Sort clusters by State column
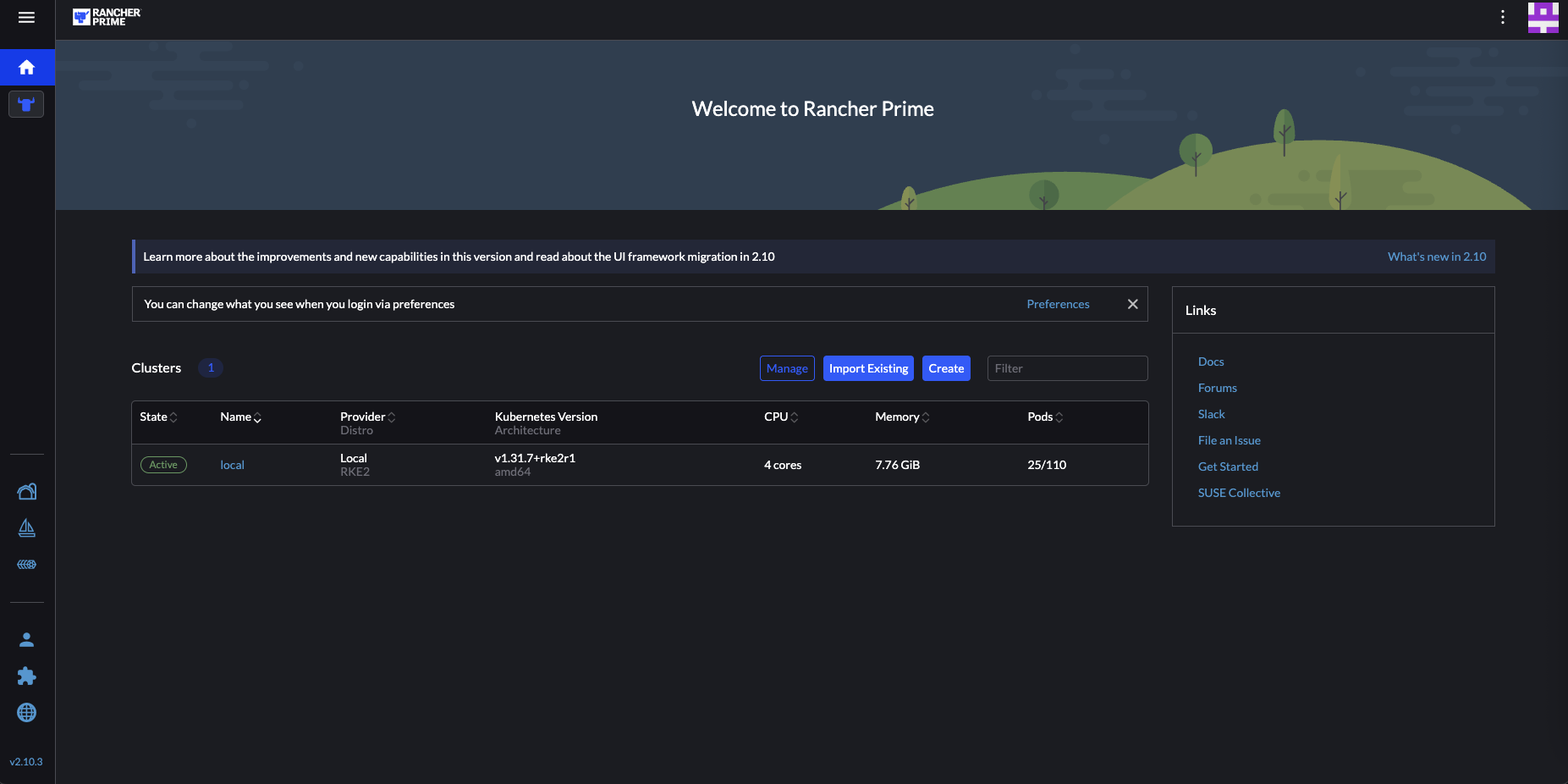 [158, 417]
